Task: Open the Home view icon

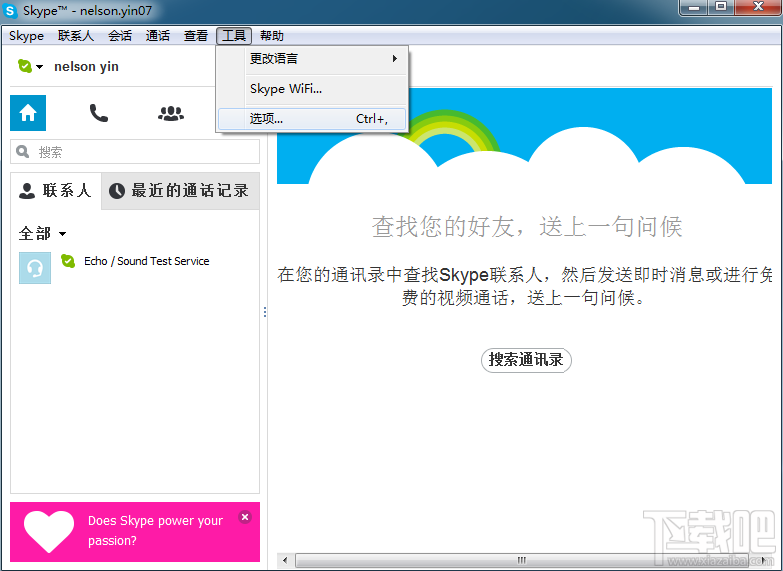Action: pyautogui.click(x=28, y=113)
